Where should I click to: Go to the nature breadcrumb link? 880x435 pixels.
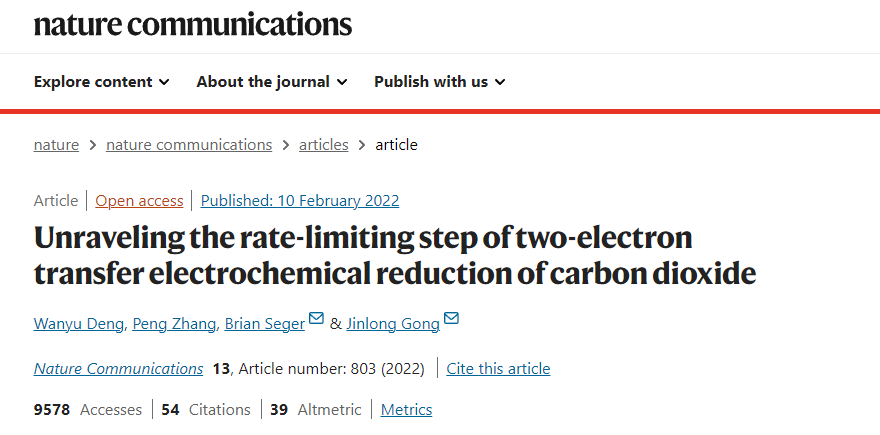(x=56, y=145)
